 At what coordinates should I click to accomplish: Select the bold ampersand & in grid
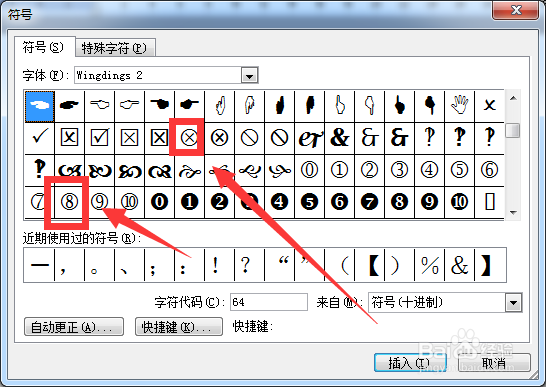[340, 138]
